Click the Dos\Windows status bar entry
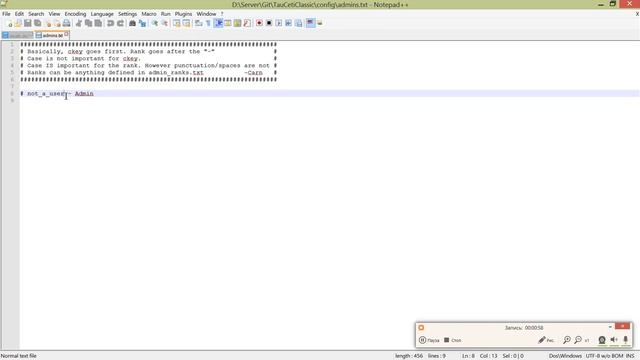This screenshot has height=360, width=640. point(565,356)
